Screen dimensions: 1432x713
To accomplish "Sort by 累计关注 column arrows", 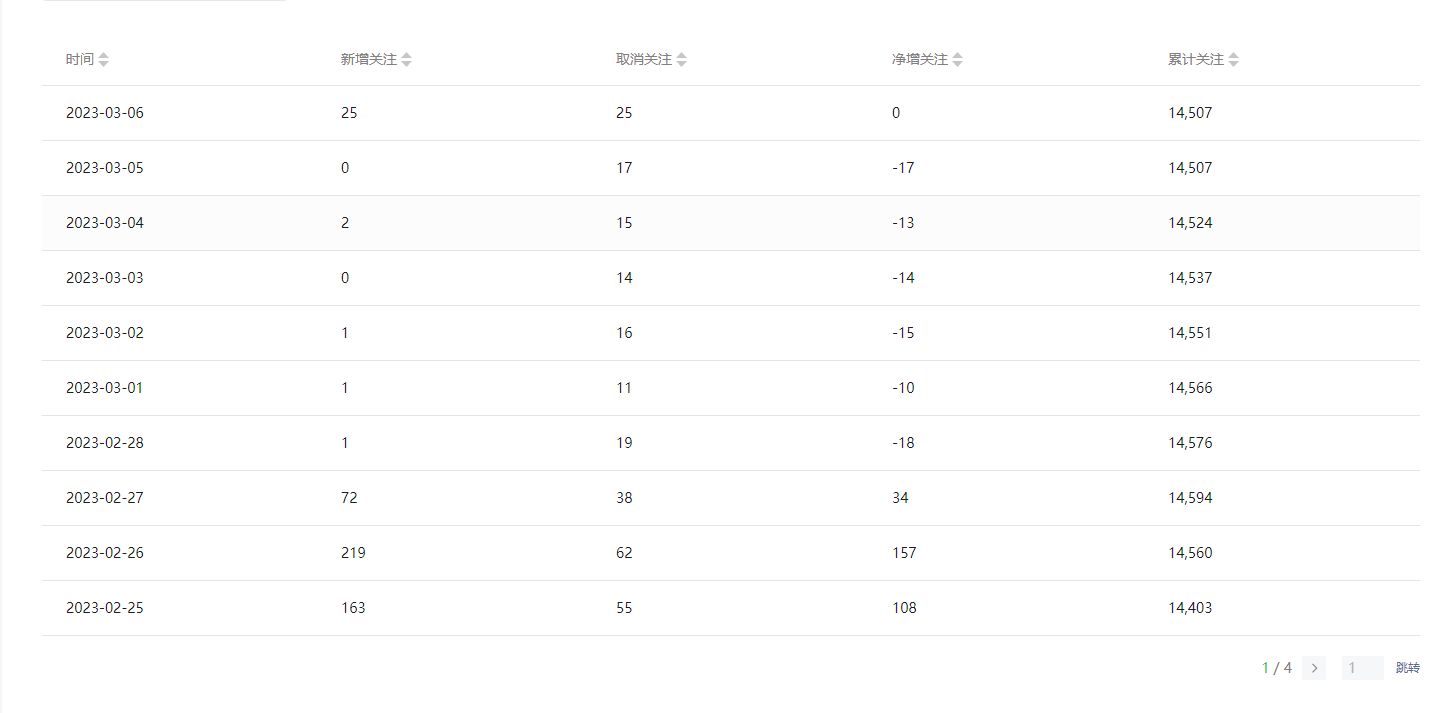I will click(1234, 60).
